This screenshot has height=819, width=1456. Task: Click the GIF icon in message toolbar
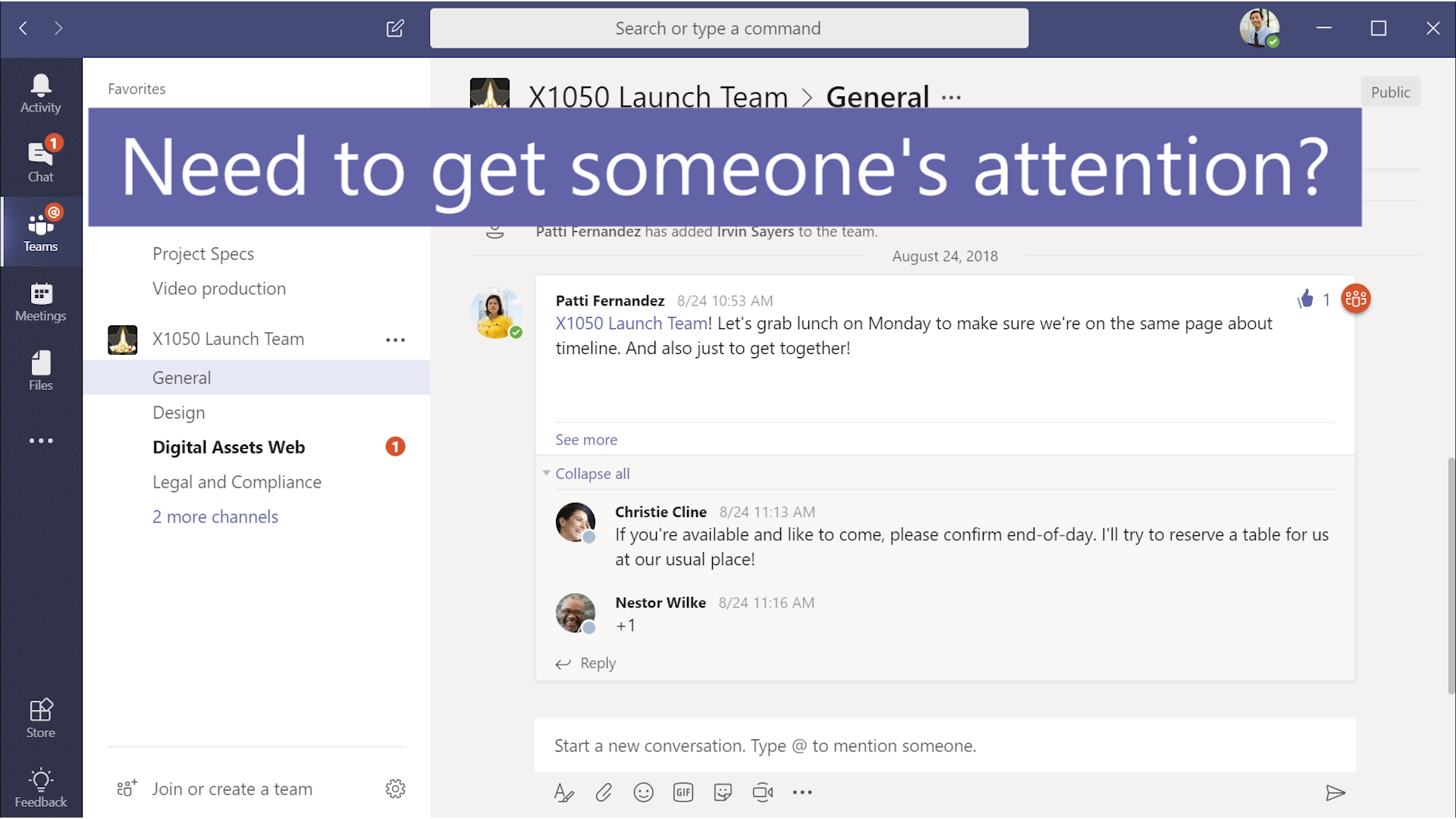coord(683,792)
